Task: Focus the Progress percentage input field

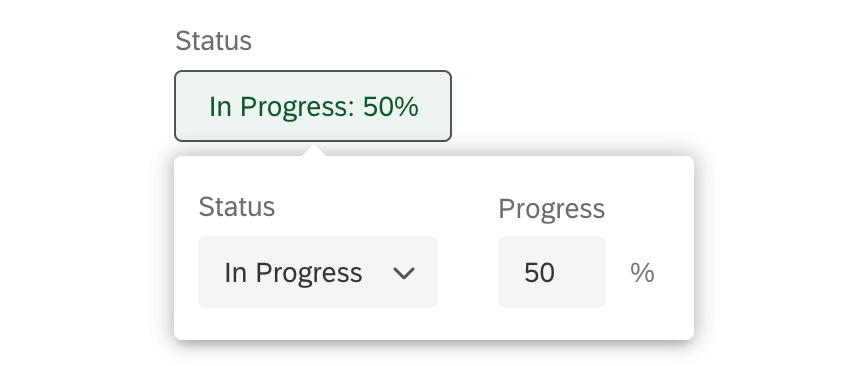Action: click(x=552, y=272)
